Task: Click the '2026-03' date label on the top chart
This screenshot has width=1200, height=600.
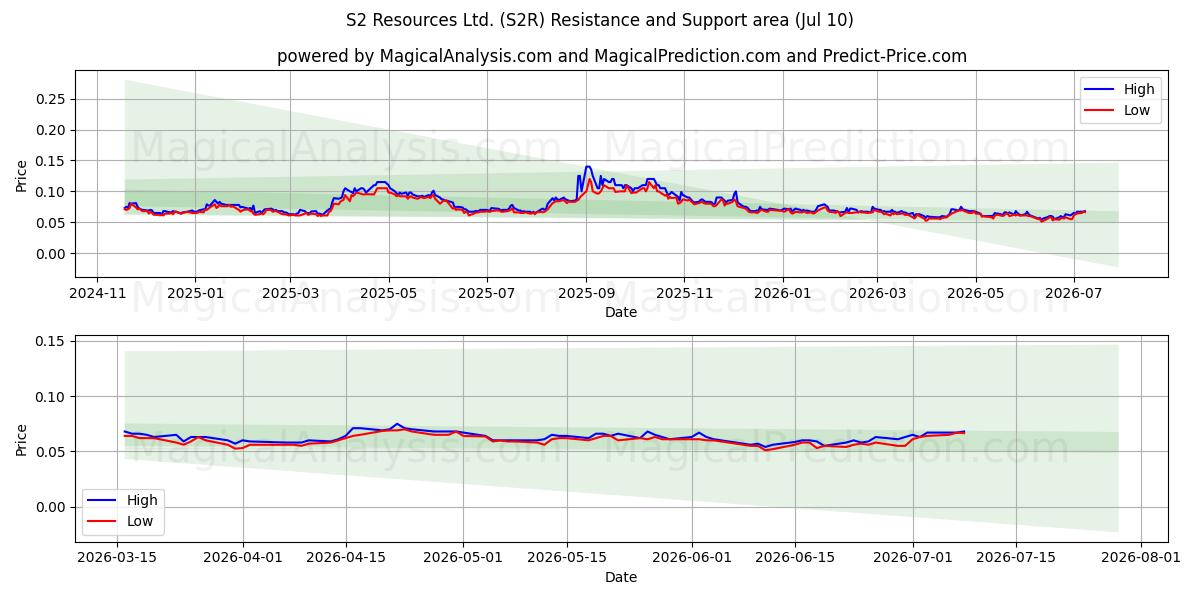Action: (x=877, y=294)
